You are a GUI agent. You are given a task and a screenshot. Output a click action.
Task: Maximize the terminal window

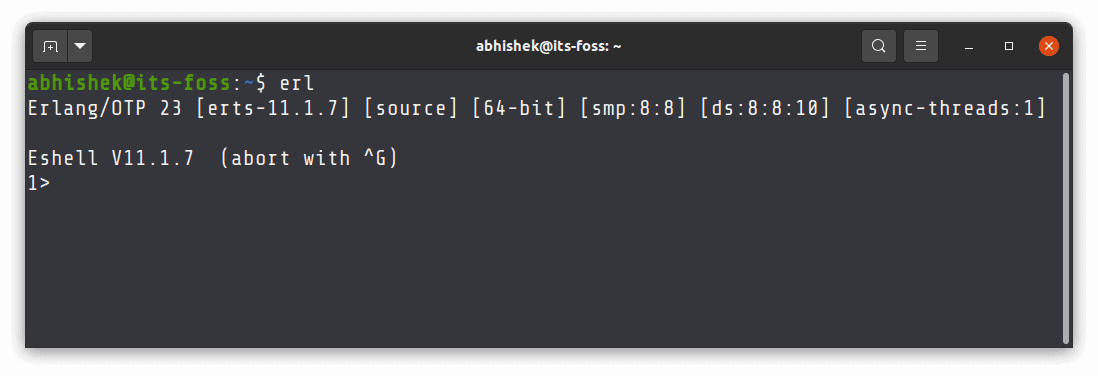pos(1008,46)
